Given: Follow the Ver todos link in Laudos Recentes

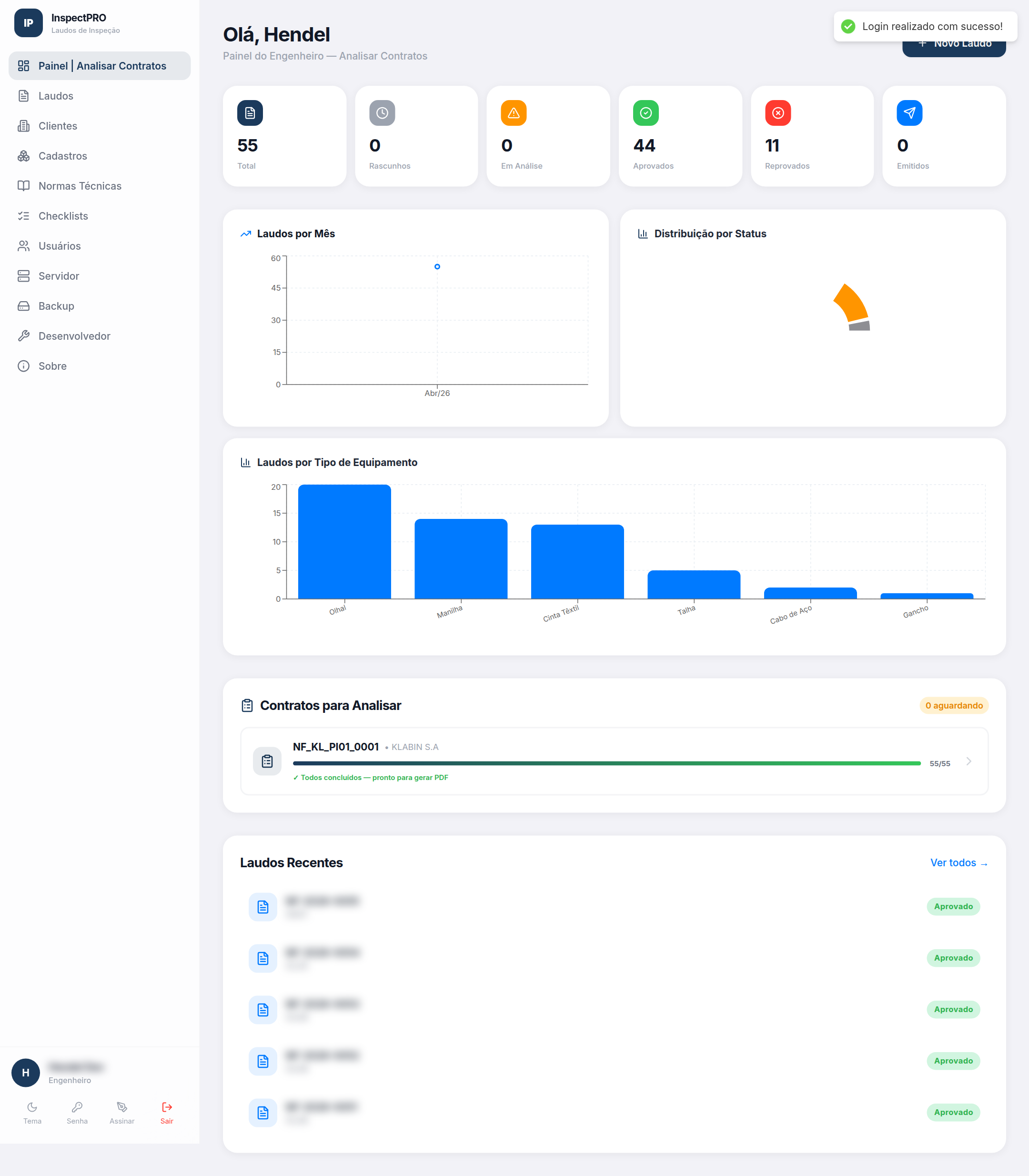Looking at the screenshot, I should click(x=958, y=863).
